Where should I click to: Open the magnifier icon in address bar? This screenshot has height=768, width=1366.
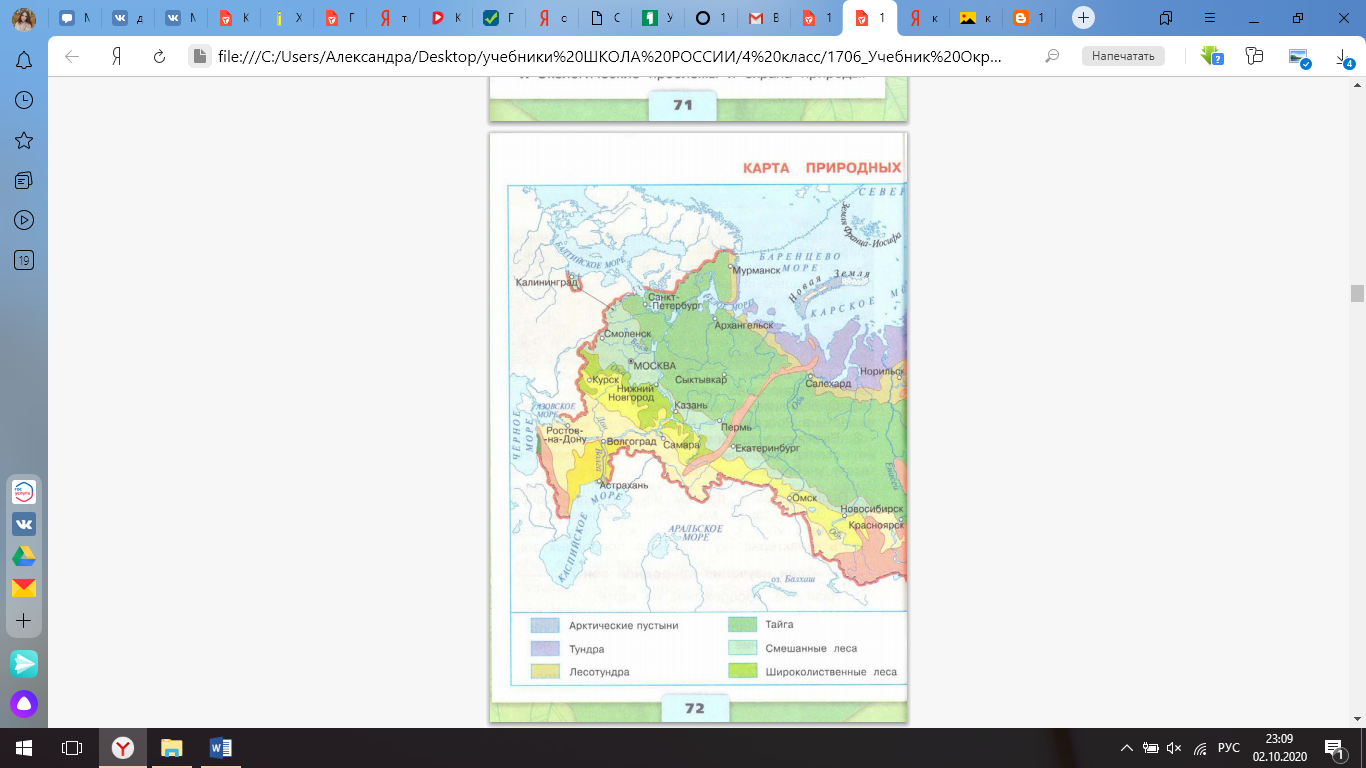pos(1052,57)
